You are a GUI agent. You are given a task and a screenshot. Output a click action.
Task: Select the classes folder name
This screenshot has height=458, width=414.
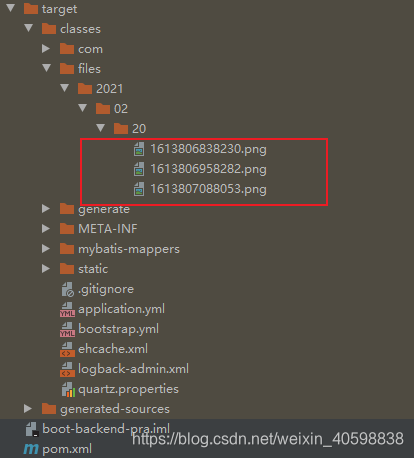coord(80,29)
